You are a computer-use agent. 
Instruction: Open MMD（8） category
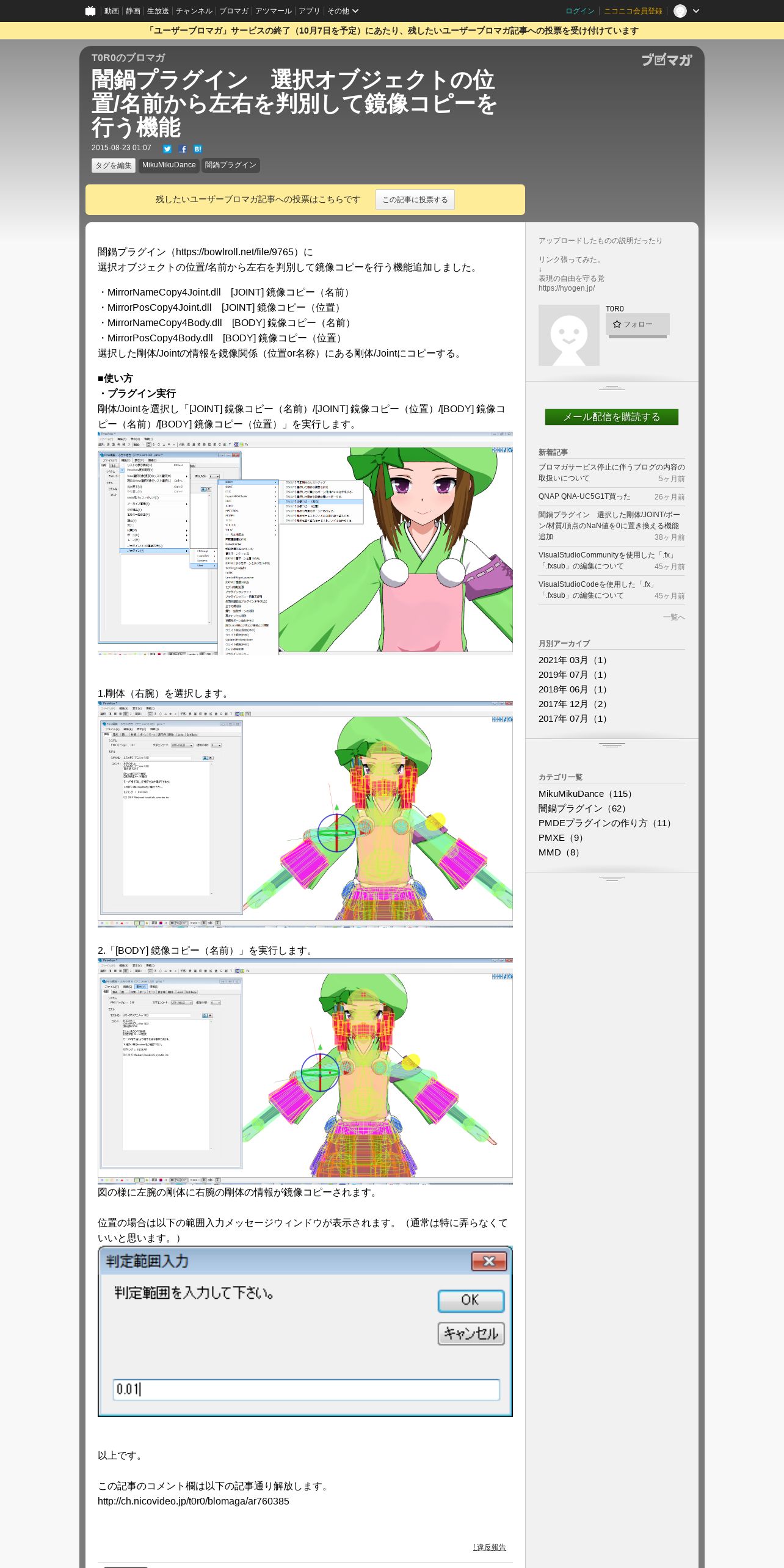561,852
